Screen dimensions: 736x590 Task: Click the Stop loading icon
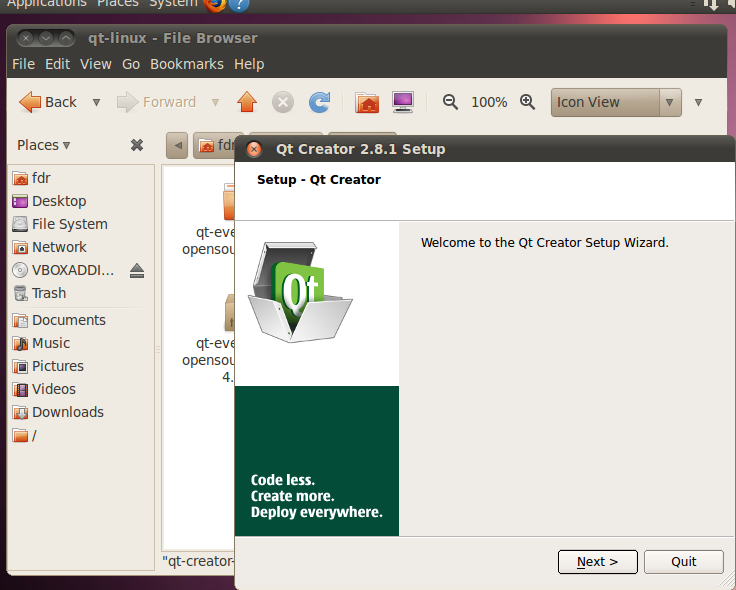[x=283, y=102]
